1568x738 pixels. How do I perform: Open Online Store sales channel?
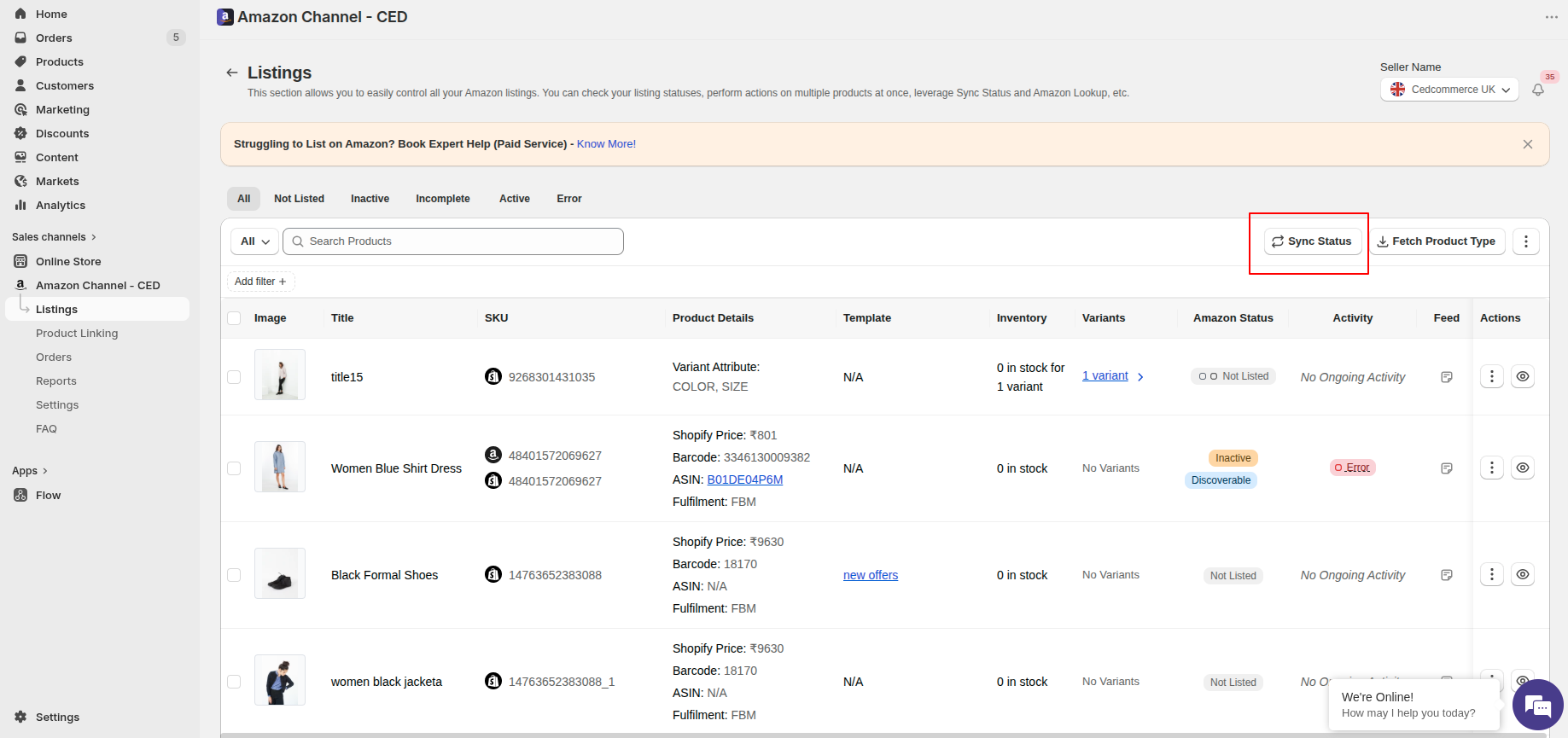(68, 261)
